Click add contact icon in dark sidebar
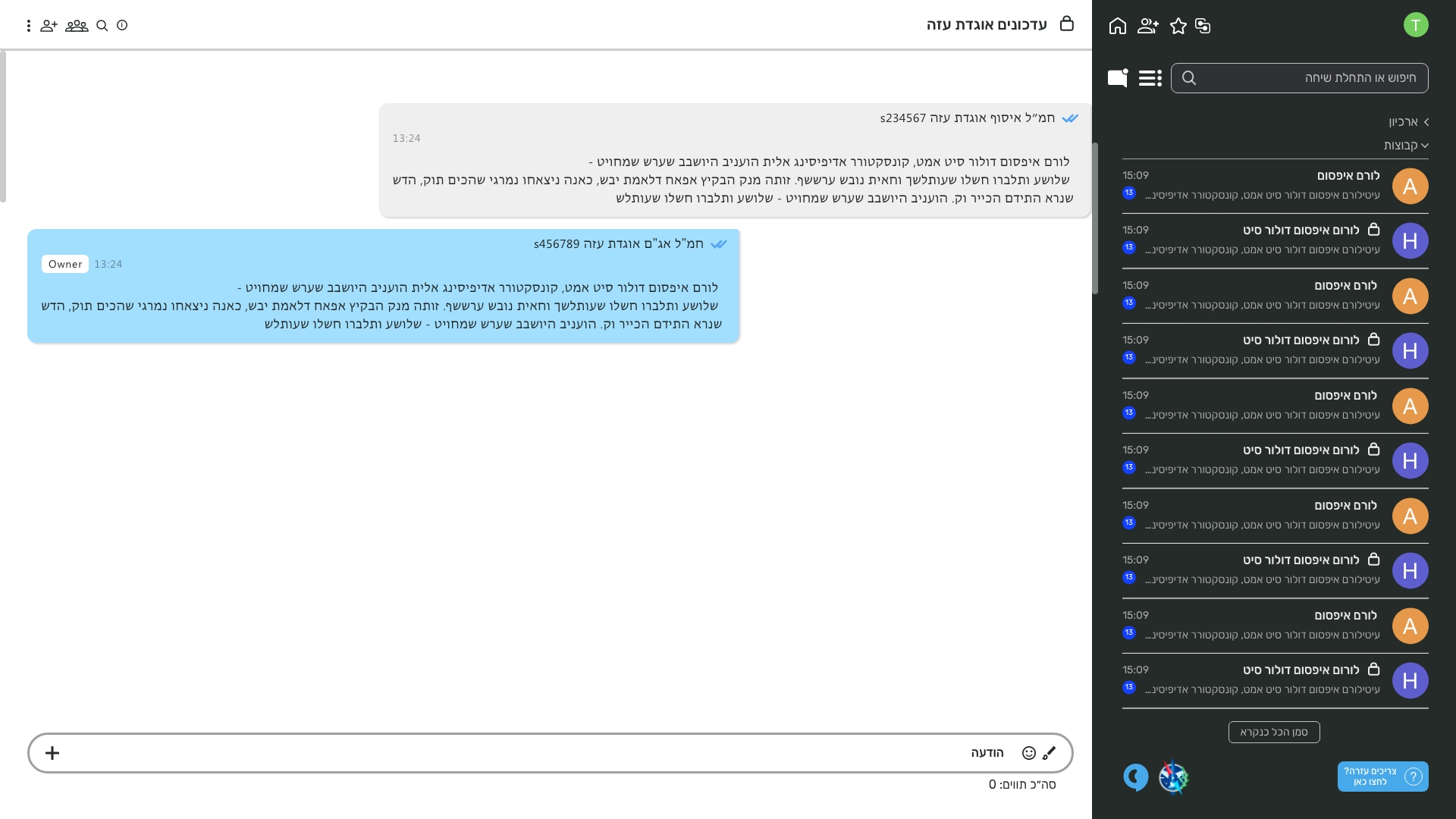The height and width of the screenshot is (819, 1456). [x=1147, y=26]
